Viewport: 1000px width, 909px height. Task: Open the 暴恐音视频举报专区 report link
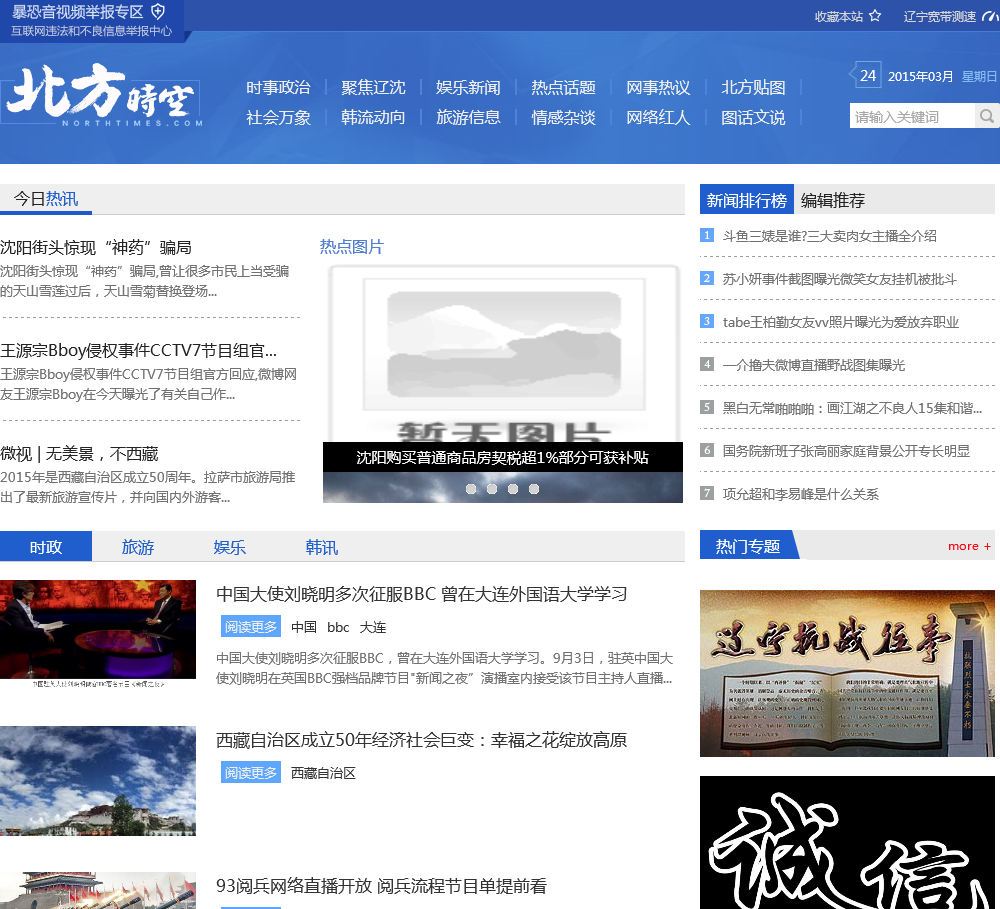coord(80,11)
